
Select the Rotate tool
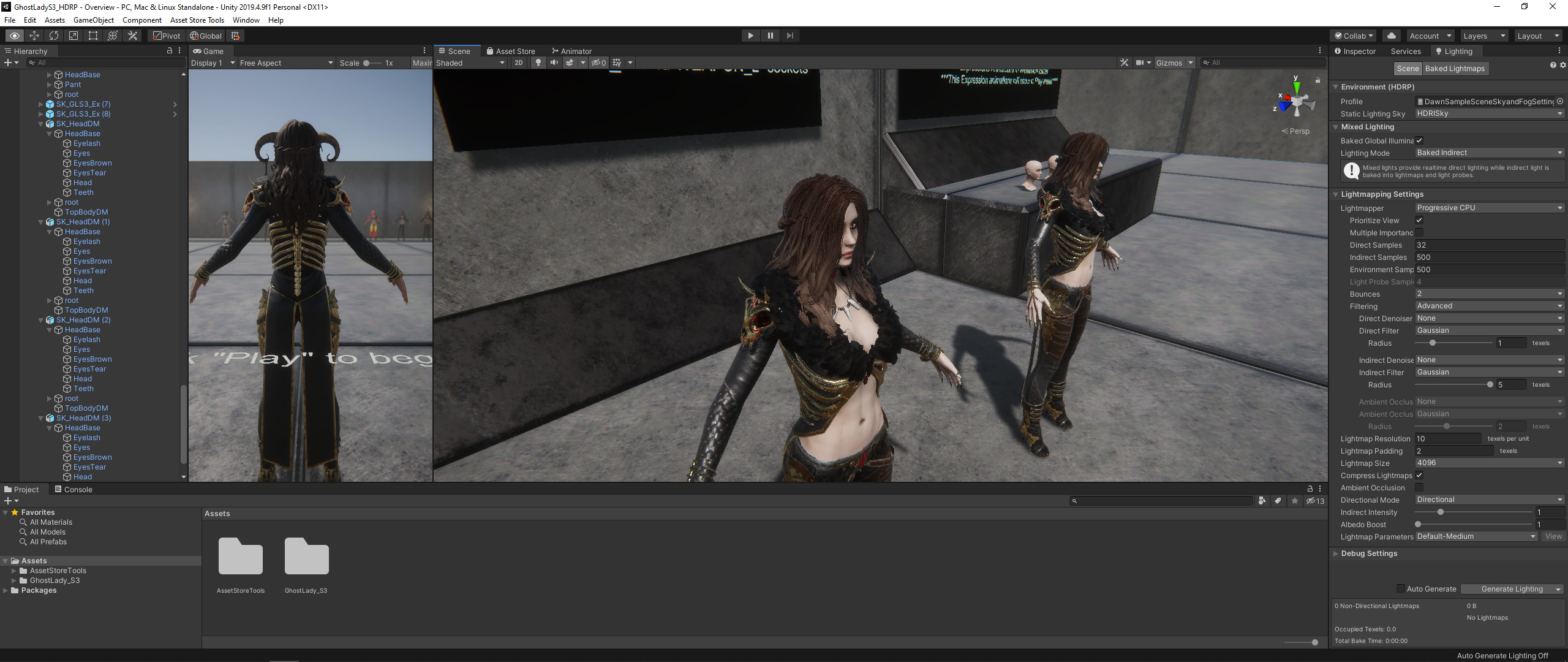54,36
